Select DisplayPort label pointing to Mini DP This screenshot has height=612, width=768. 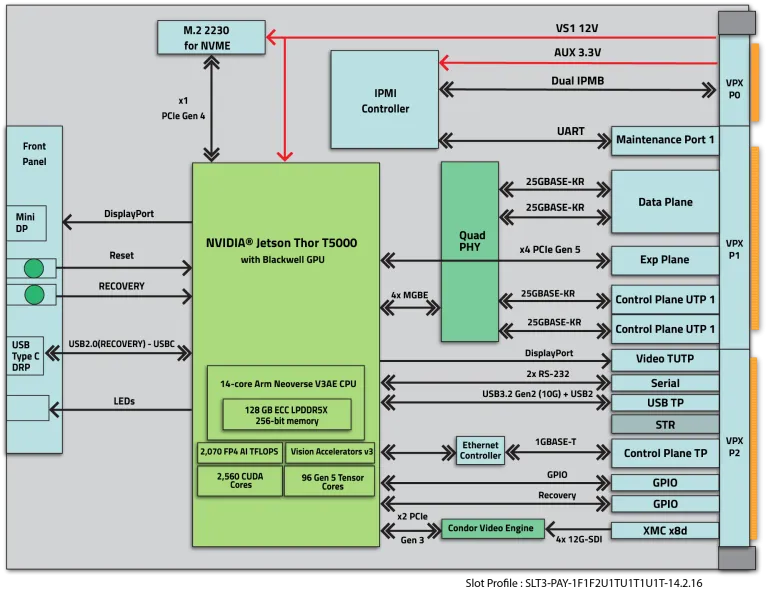(129, 214)
